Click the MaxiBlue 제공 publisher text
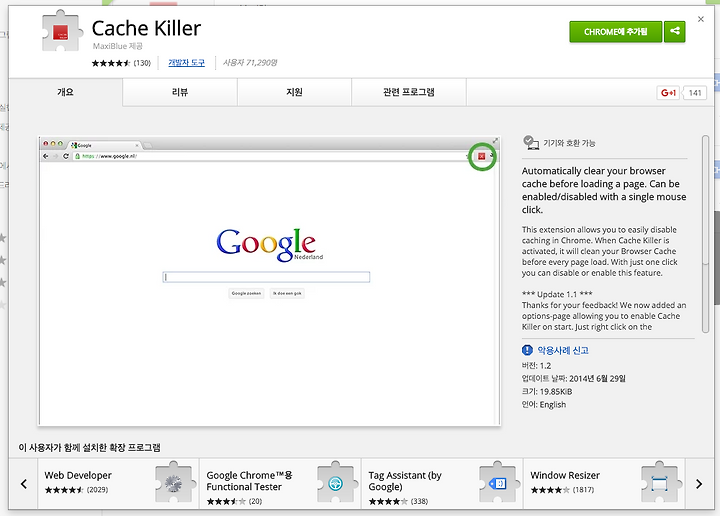 coord(118,46)
